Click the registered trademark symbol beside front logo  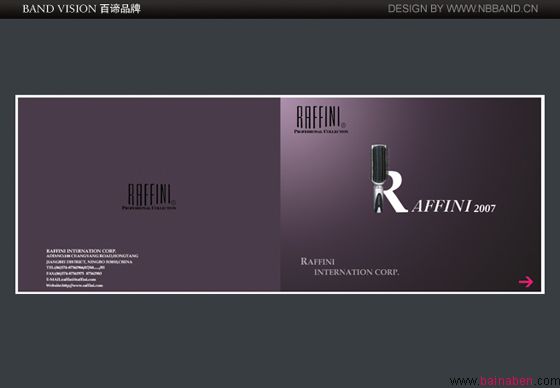pyautogui.click(x=344, y=125)
